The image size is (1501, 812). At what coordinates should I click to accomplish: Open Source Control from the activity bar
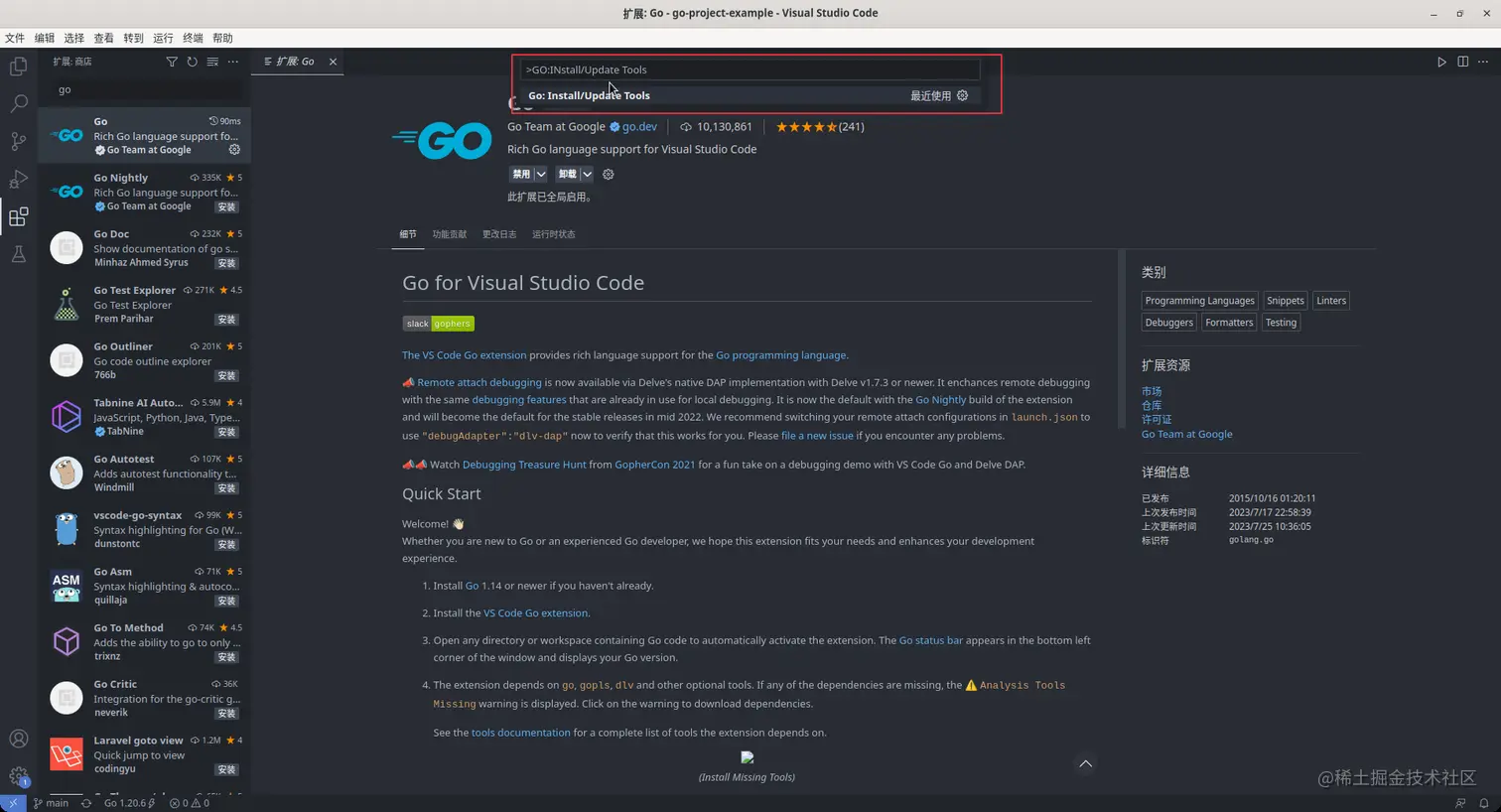(18, 140)
